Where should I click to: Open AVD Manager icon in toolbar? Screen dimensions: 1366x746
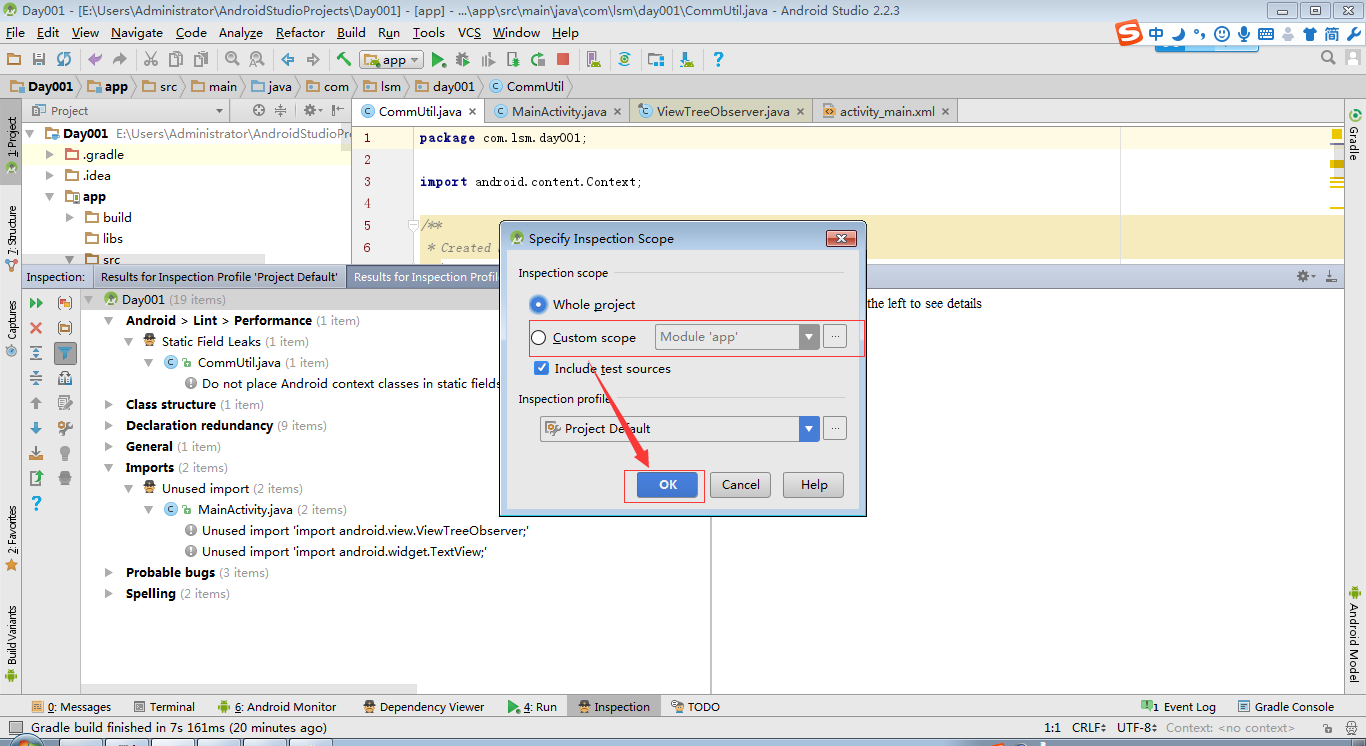(x=594, y=60)
